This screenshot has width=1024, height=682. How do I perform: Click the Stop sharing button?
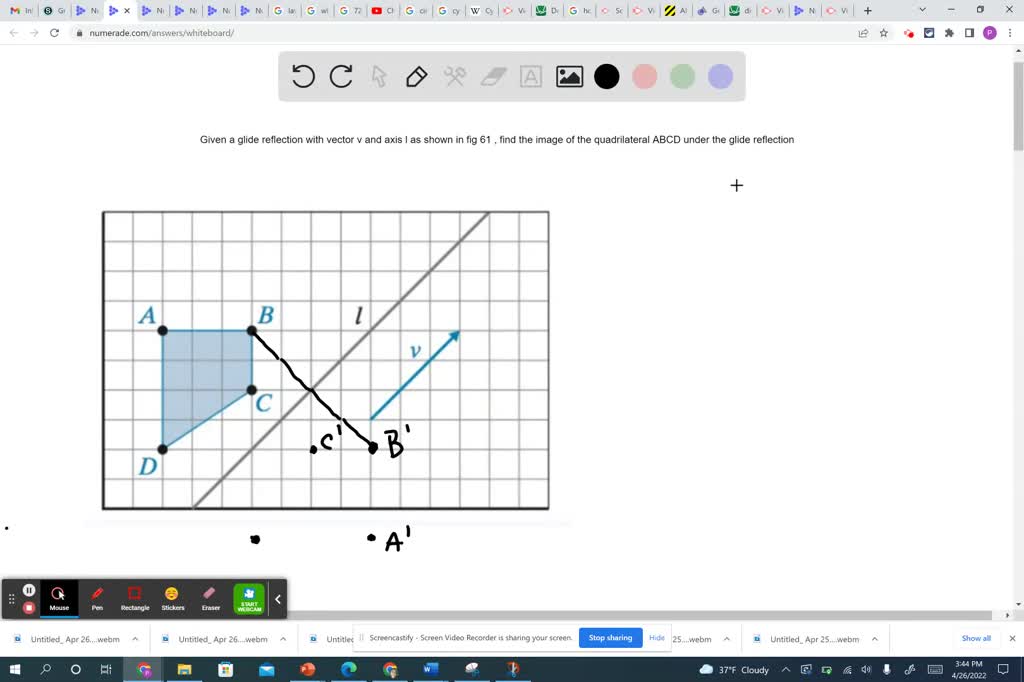coord(610,637)
